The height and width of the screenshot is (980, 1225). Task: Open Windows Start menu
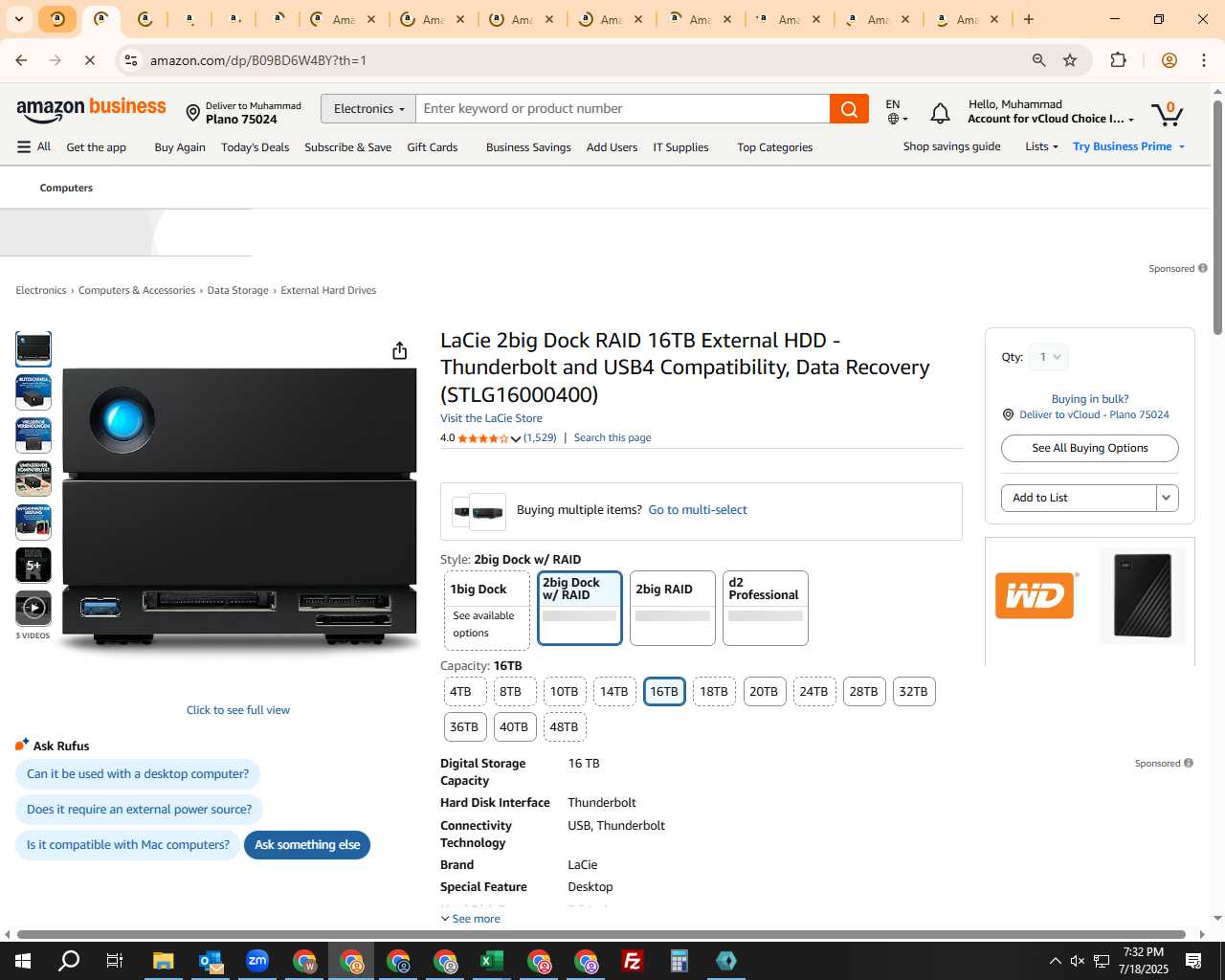pos(22,961)
